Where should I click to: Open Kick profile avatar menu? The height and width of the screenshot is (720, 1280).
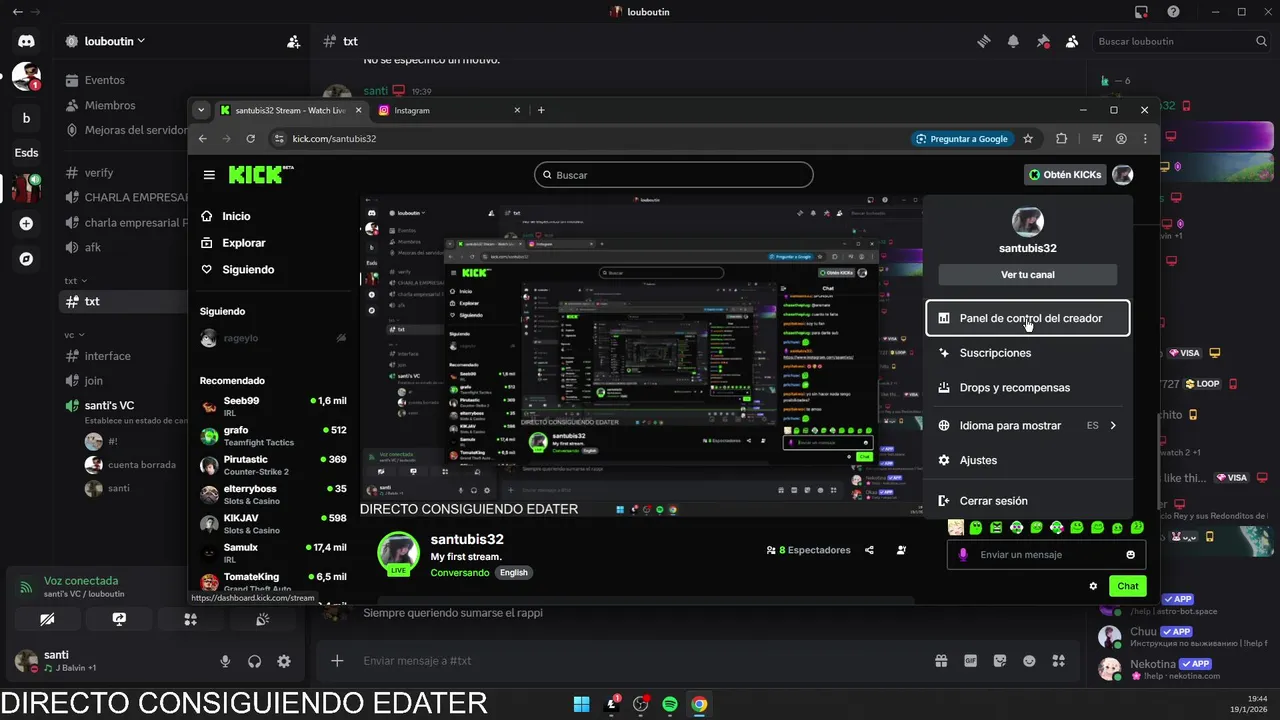point(1123,175)
